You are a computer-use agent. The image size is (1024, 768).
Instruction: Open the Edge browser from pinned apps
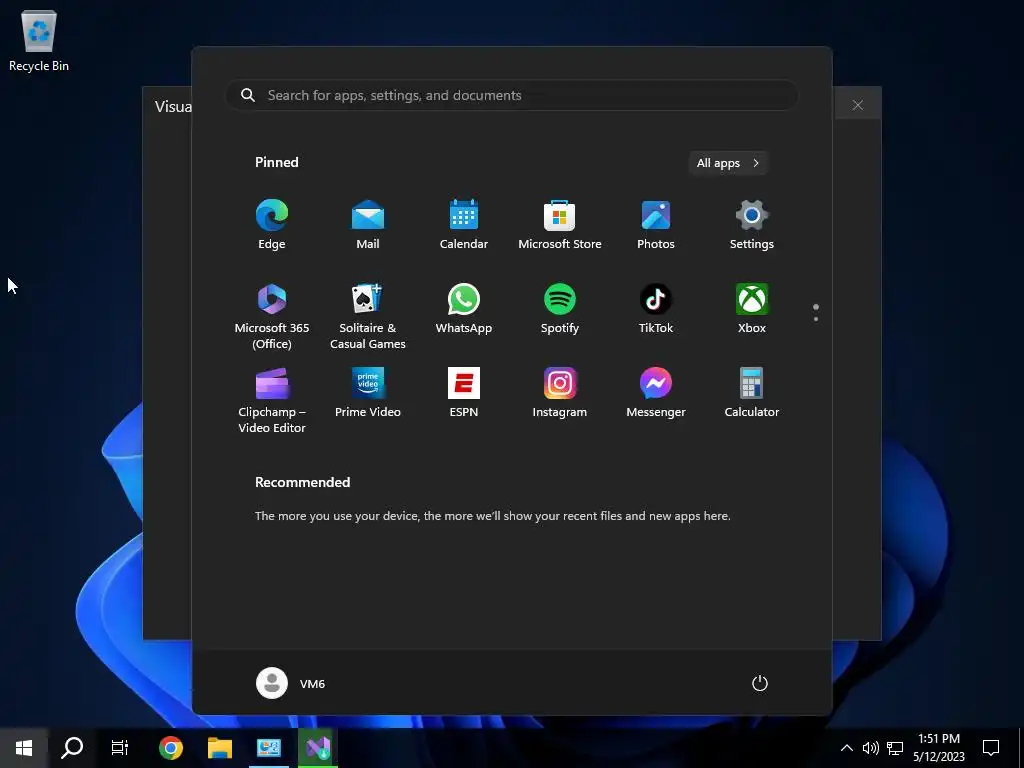tap(272, 224)
